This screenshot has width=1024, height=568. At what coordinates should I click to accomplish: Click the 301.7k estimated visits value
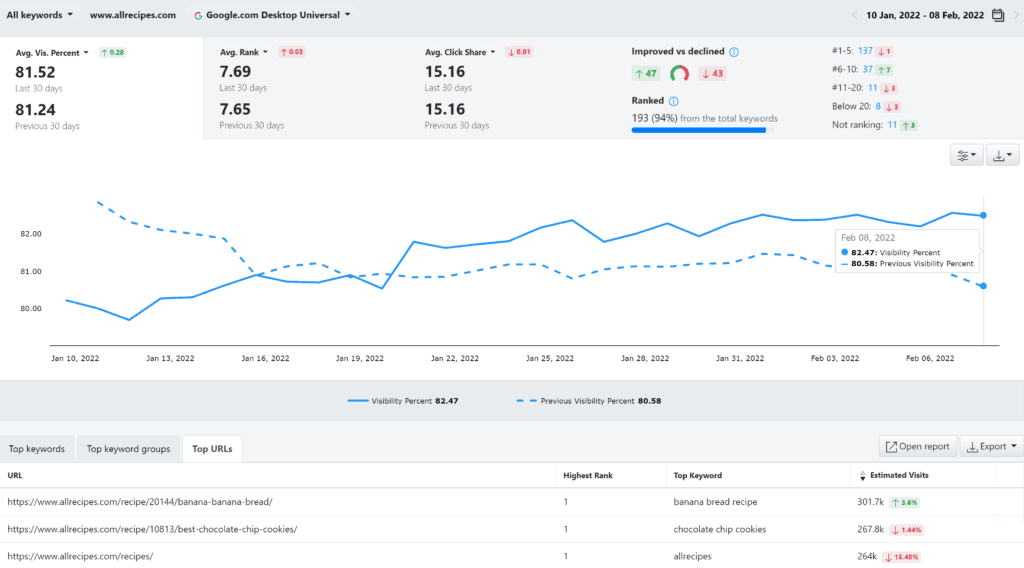coord(871,502)
